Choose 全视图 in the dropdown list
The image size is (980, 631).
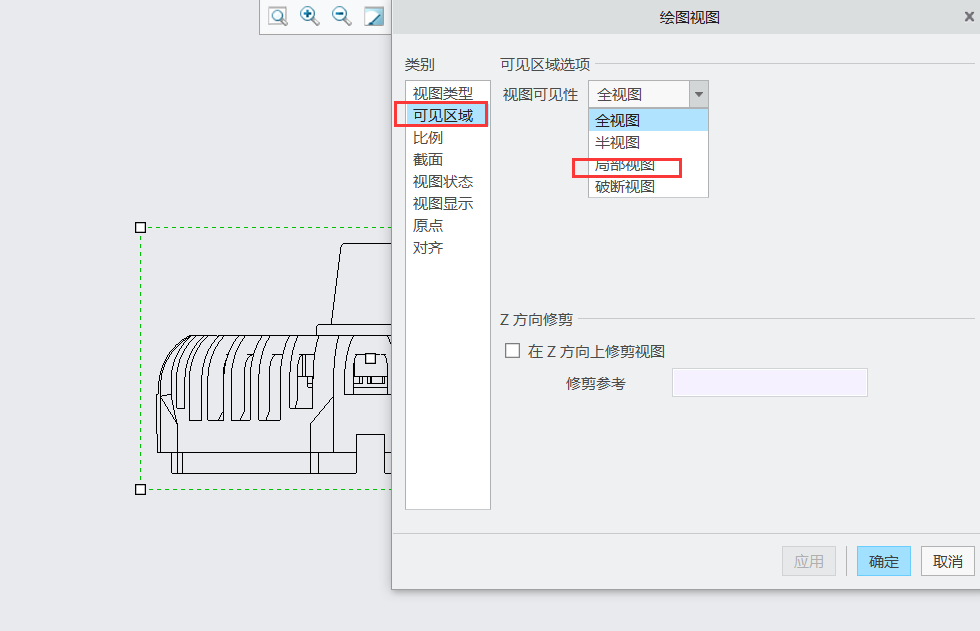click(648, 120)
